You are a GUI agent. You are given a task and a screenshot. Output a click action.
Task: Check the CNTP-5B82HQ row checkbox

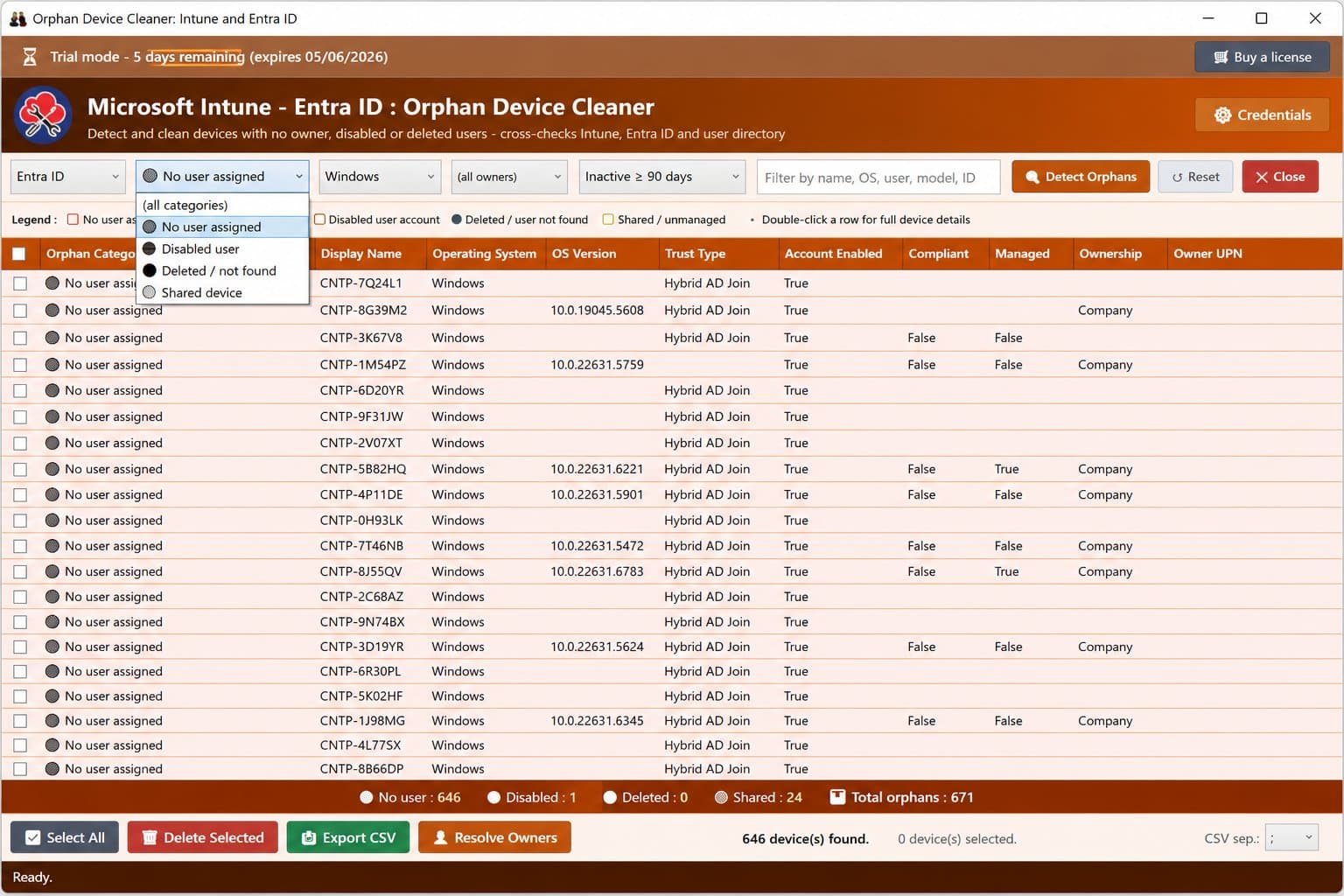tap(20, 469)
